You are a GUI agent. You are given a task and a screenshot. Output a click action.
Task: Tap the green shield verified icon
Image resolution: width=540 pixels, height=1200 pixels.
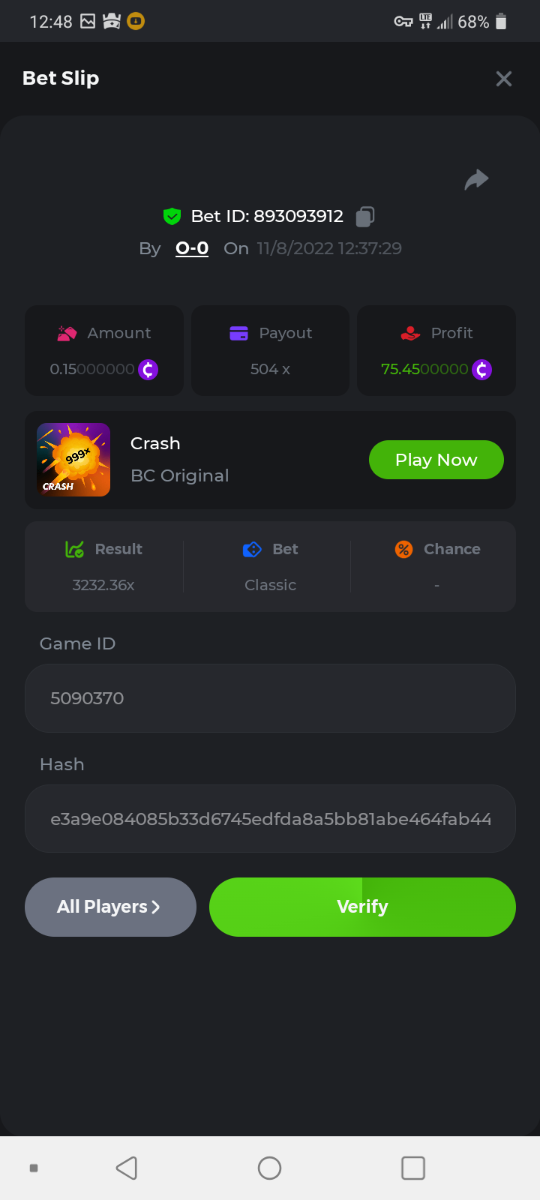point(172,216)
